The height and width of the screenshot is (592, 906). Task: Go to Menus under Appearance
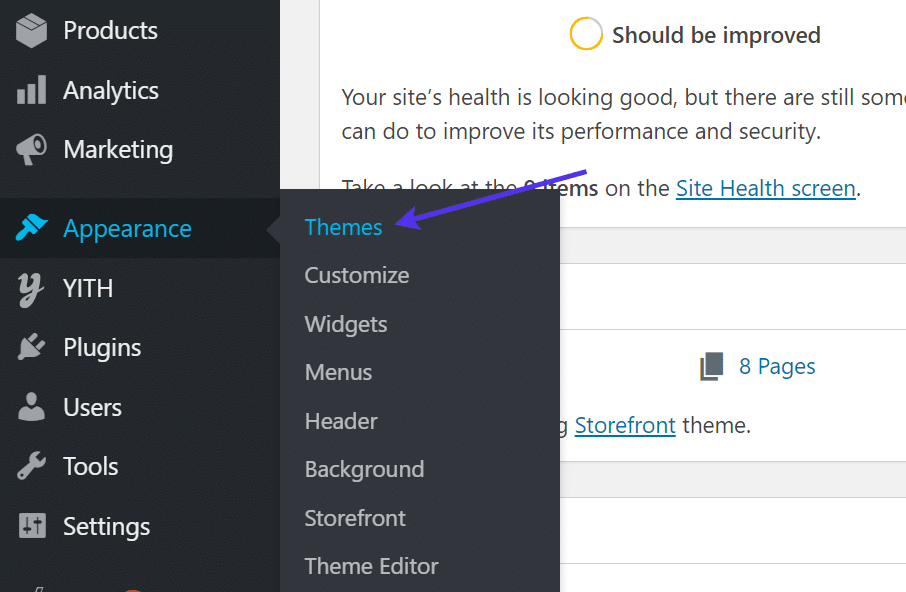coord(338,373)
